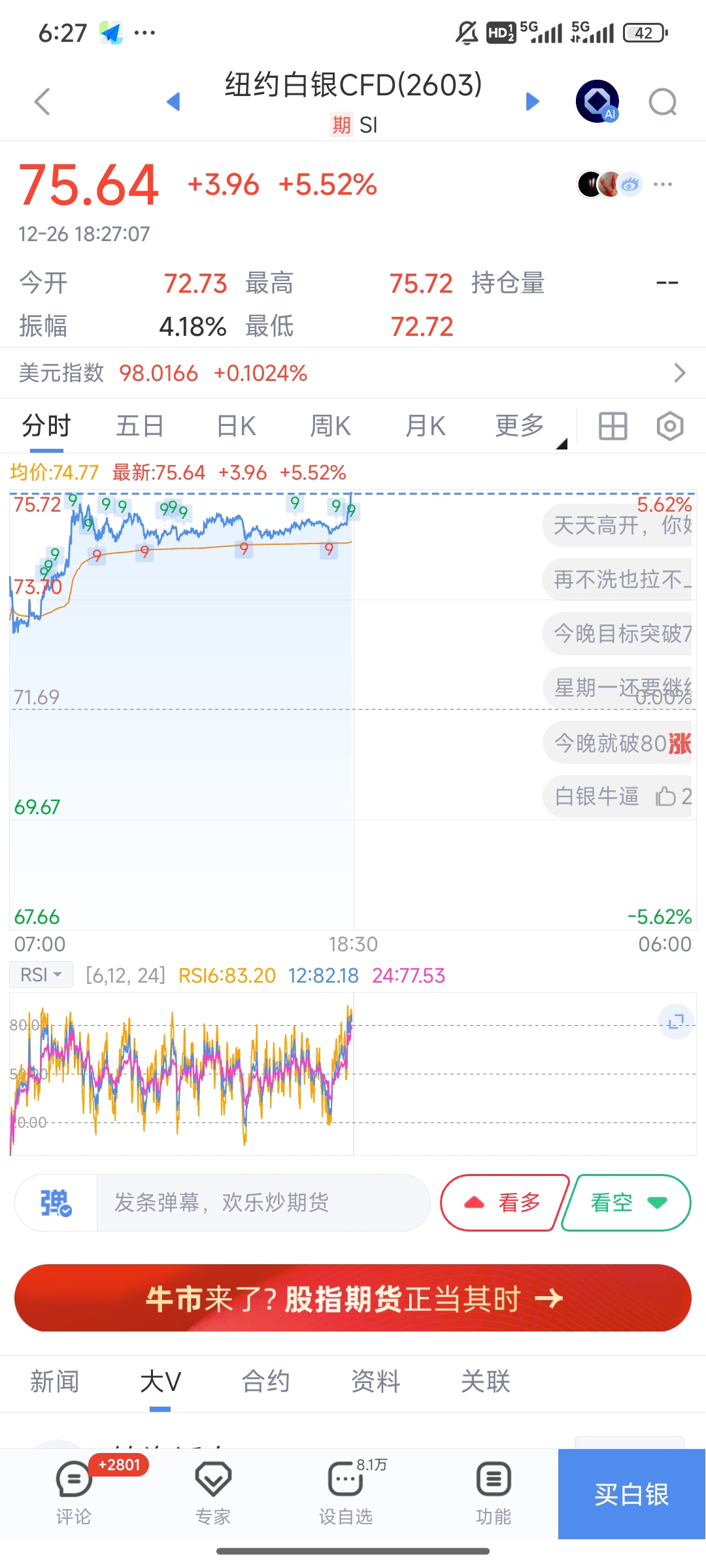The width and height of the screenshot is (706, 1568).
Task: Open RSI indicator dropdown
Action: click(41, 975)
